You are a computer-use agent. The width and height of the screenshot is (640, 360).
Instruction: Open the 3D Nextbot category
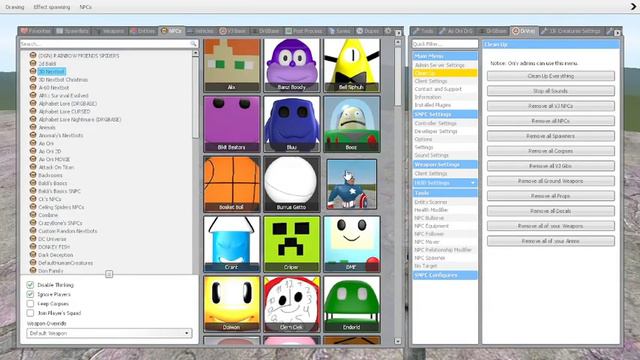[x=51, y=71]
